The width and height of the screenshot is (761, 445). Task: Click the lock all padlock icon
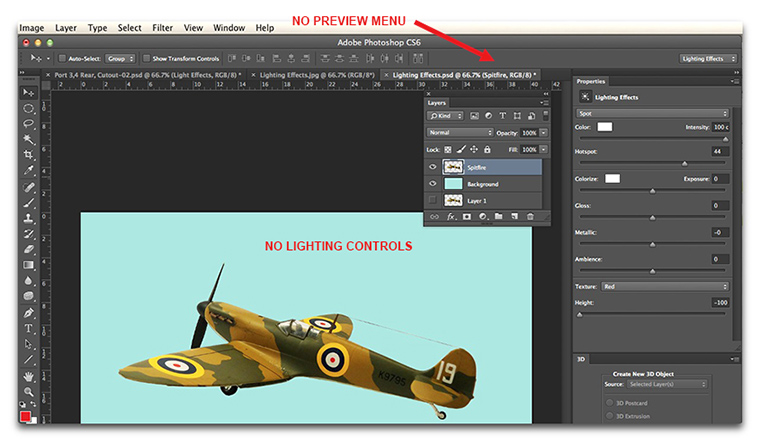[488, 149]
